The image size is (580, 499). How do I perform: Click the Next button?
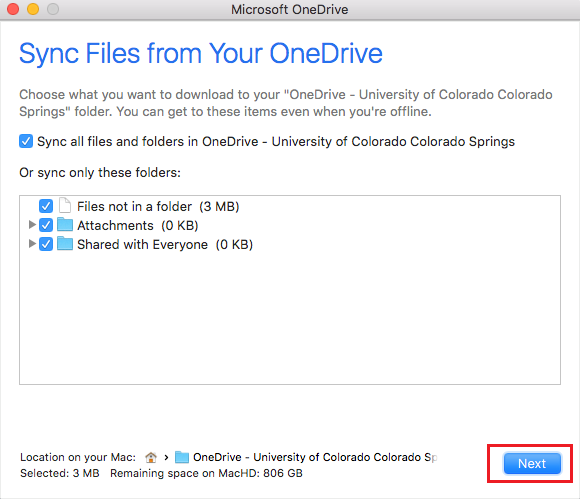(x=532, y=463)
